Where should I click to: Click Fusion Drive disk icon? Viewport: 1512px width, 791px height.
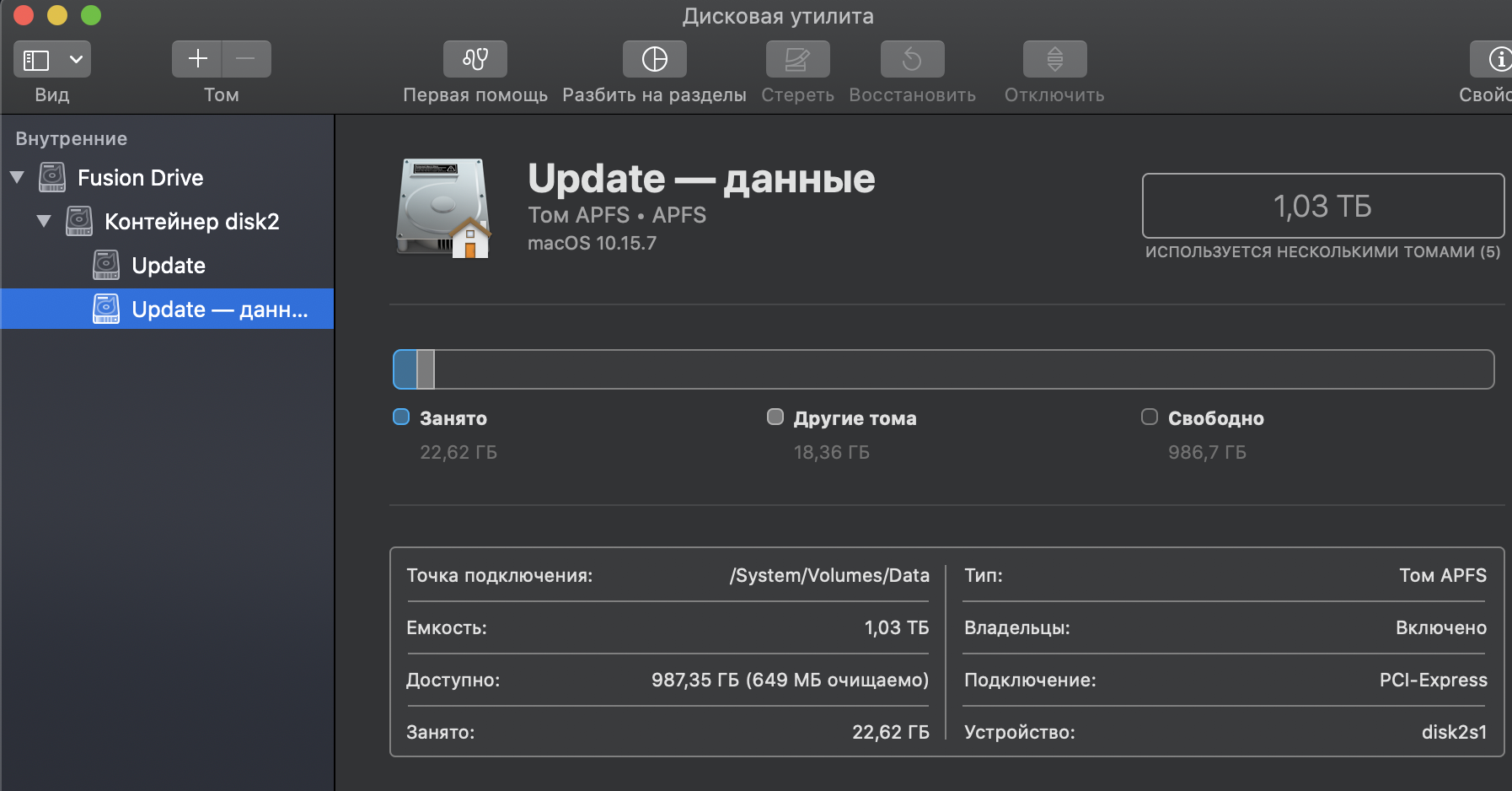pos(52,177)
